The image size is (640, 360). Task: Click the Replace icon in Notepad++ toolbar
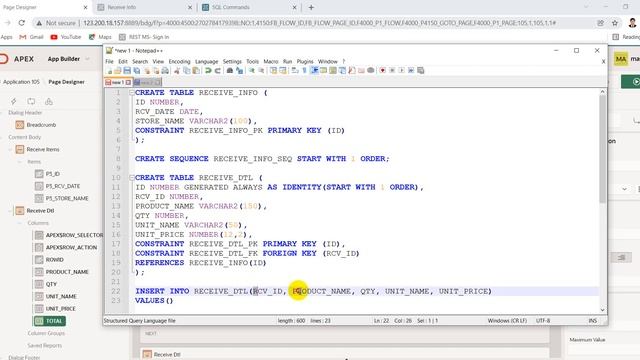coord(240,71)
